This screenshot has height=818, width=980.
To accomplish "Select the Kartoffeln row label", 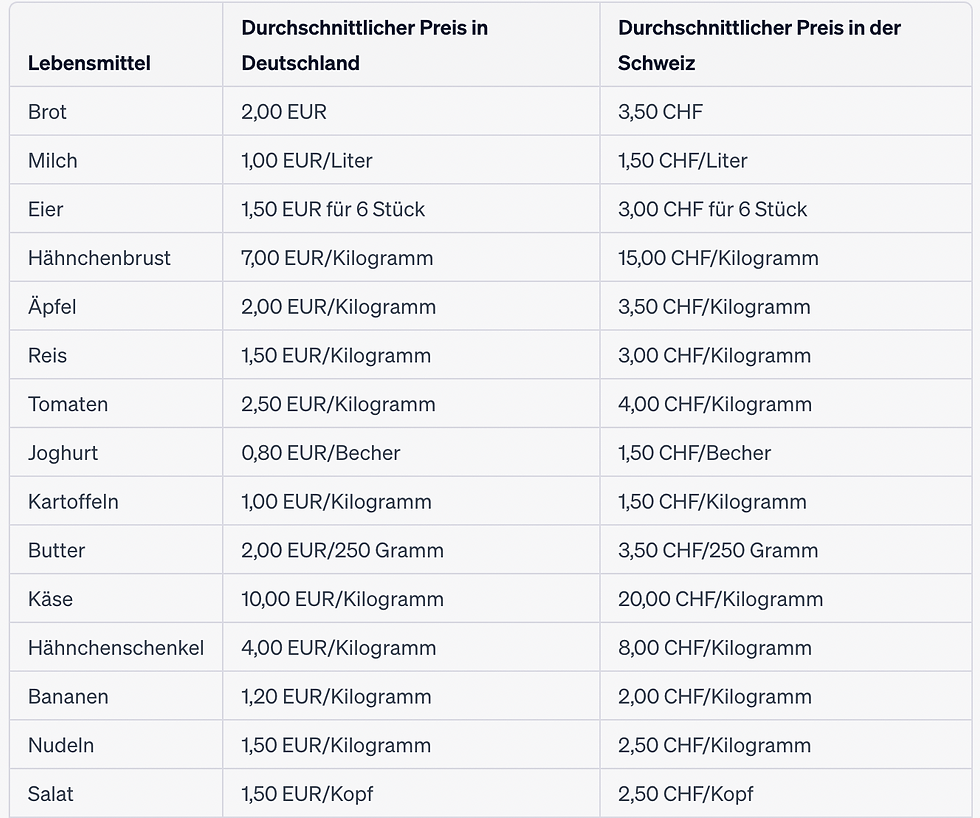I will tap(73, 502).
